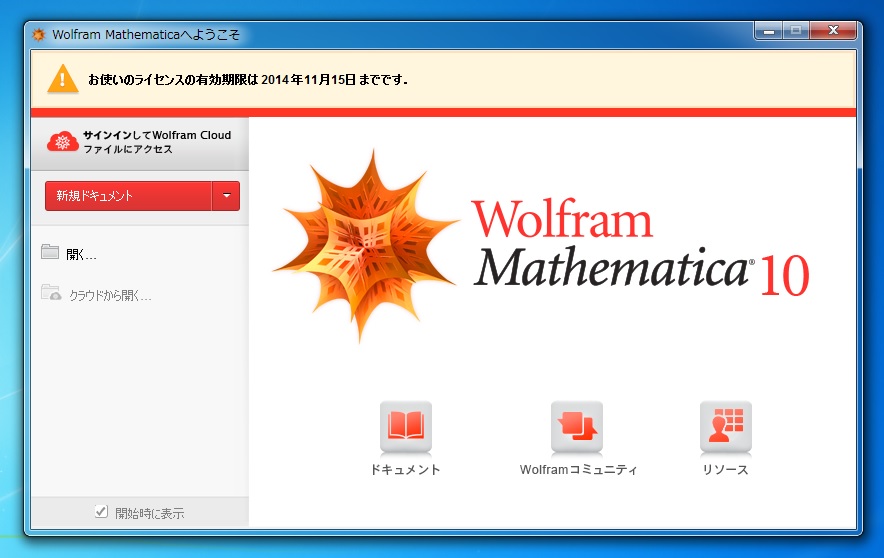Select the 開く... entry
The height and width of the screenshot is (558, 884).
(81, 255)
